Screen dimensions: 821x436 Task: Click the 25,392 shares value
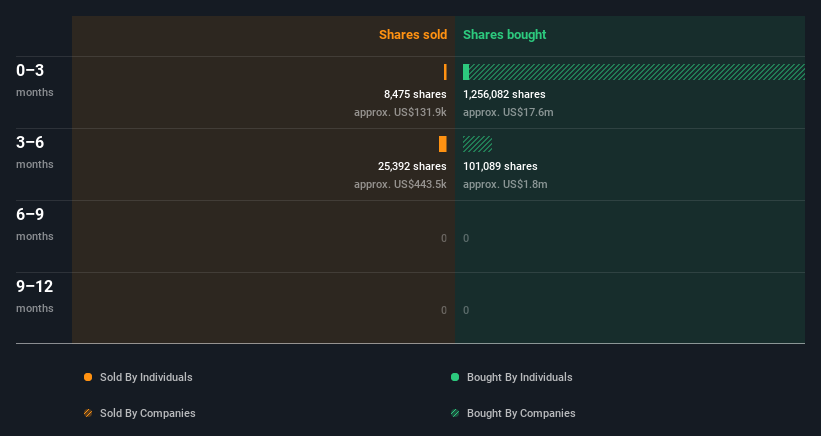(412, 166)
